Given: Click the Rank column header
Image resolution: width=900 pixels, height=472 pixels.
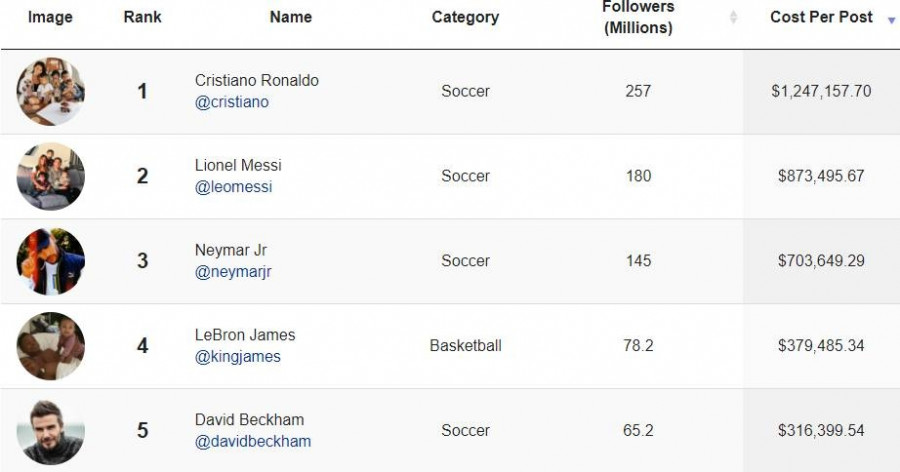Looking at the screenshot, I should (142, 17).
